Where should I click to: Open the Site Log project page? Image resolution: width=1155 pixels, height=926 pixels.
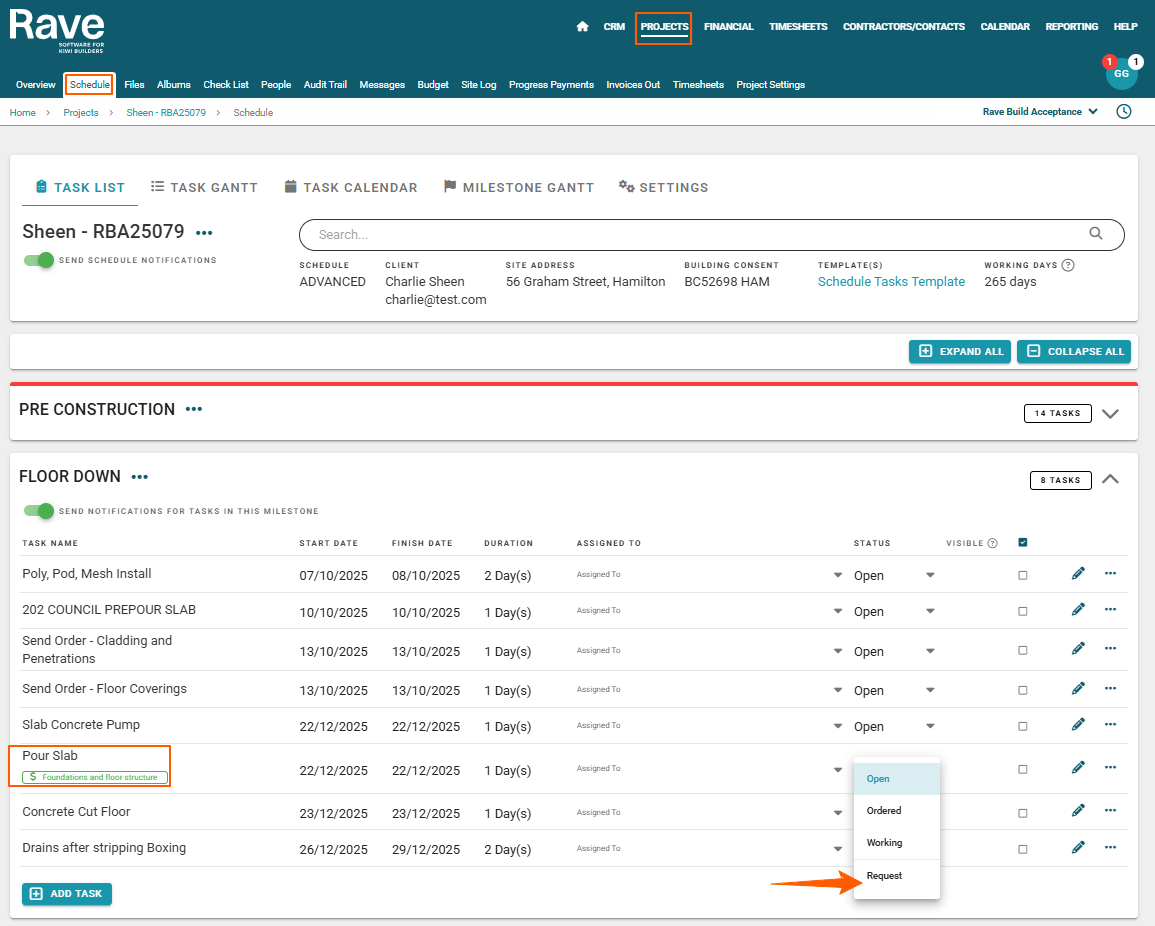(479, 85)
